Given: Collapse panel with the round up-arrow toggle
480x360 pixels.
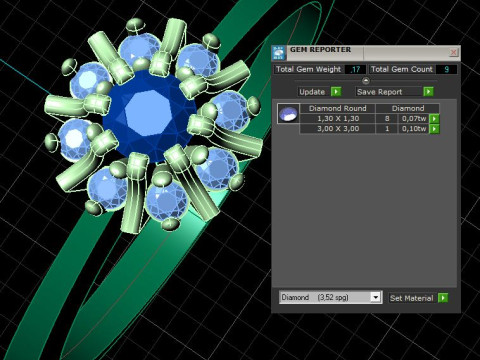Looking at the screenshot, I should (366, 81).
